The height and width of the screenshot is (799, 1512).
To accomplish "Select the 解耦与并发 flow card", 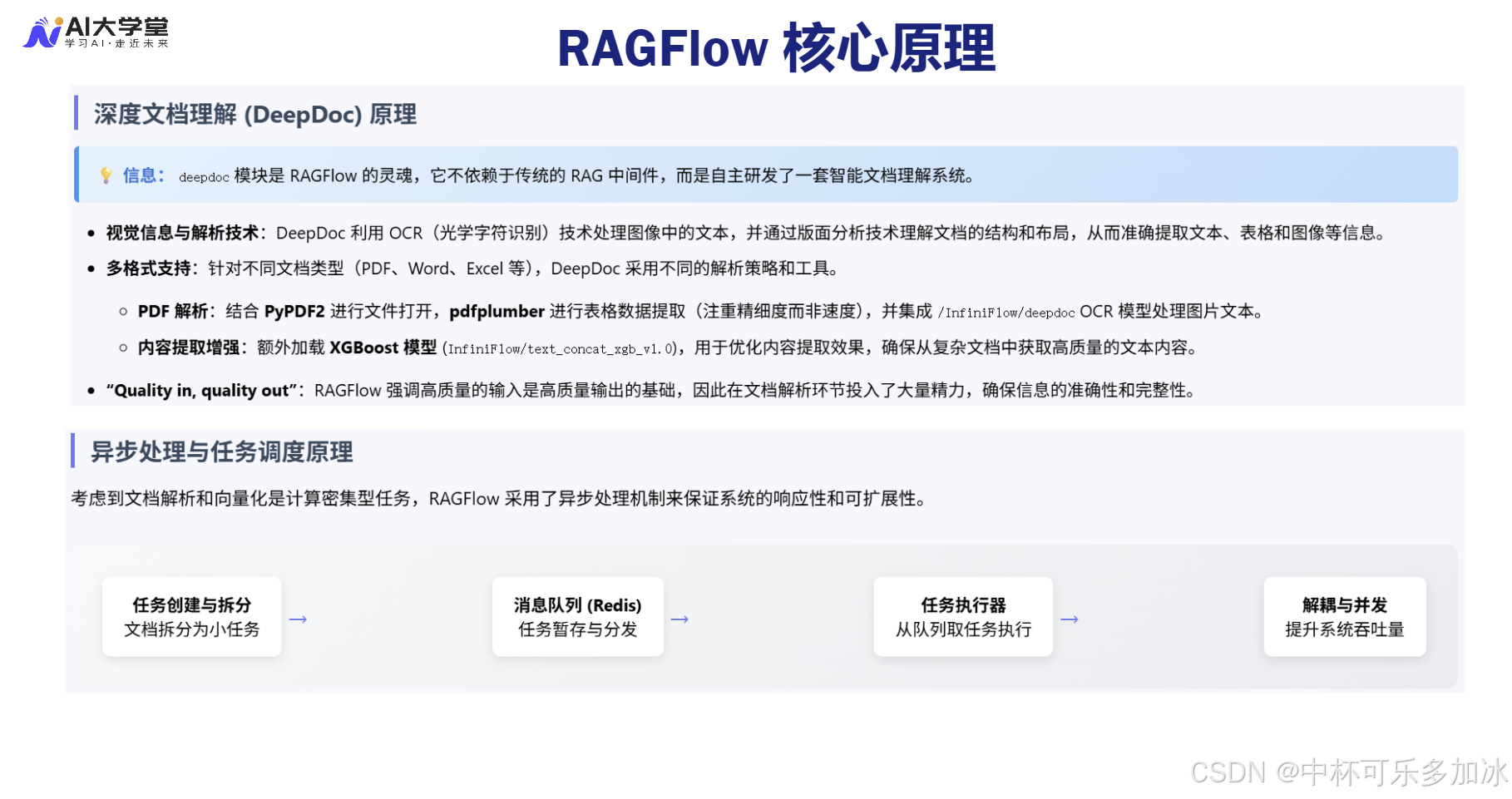I will coord(1345,617).
